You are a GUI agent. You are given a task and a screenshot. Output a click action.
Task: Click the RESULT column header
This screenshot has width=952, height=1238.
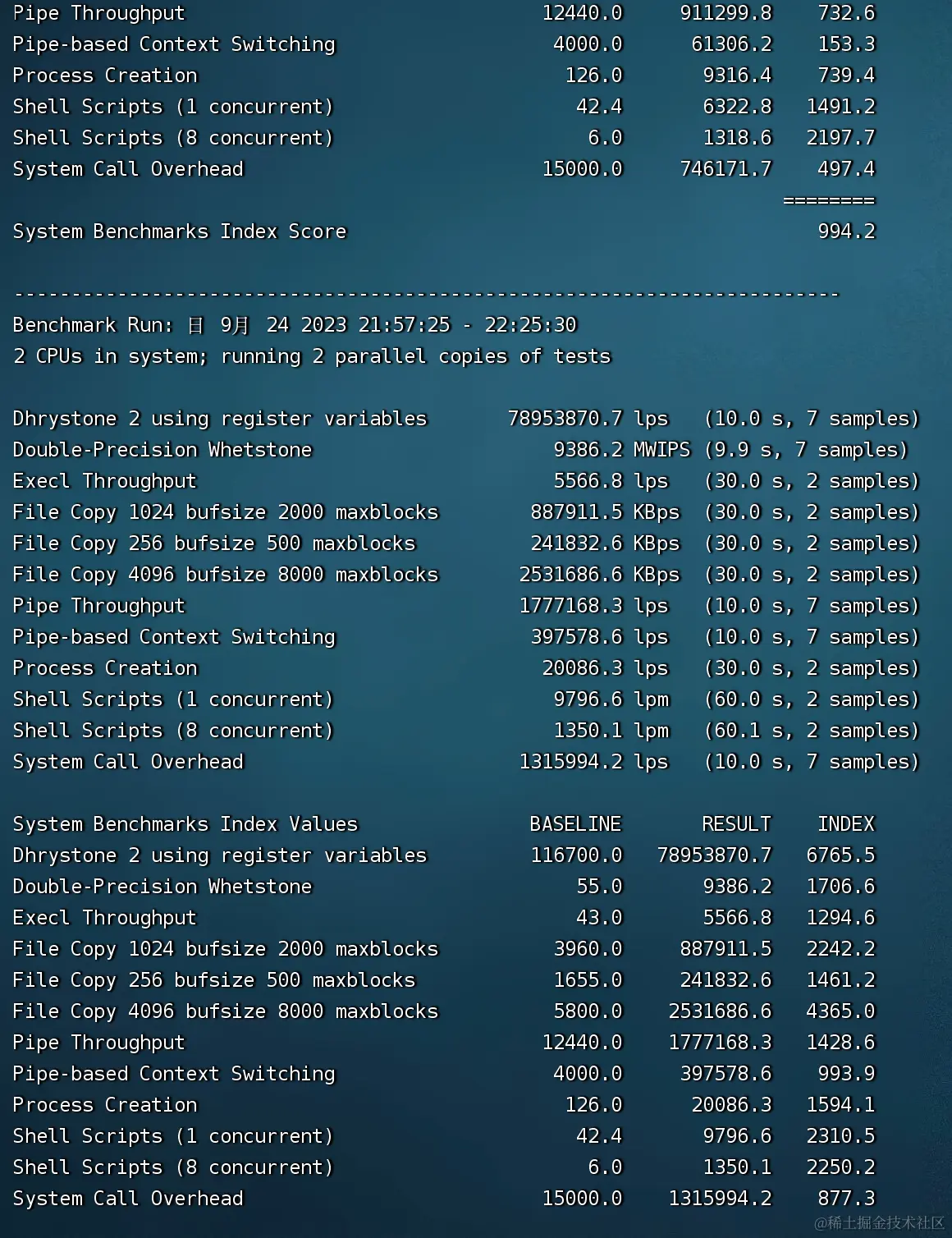click(736, 824)
